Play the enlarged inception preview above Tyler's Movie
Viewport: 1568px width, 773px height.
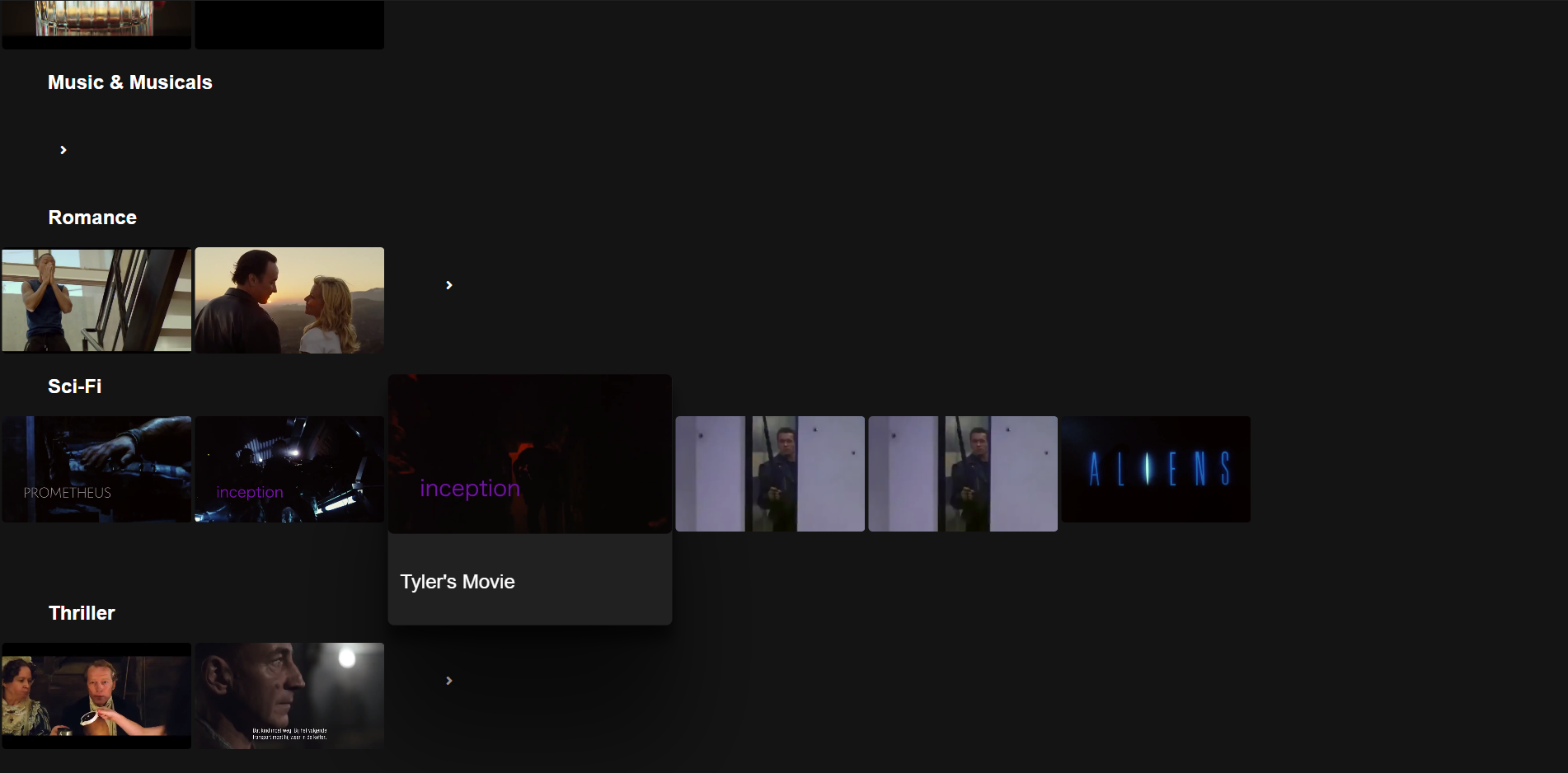click(x=530, y=454)
